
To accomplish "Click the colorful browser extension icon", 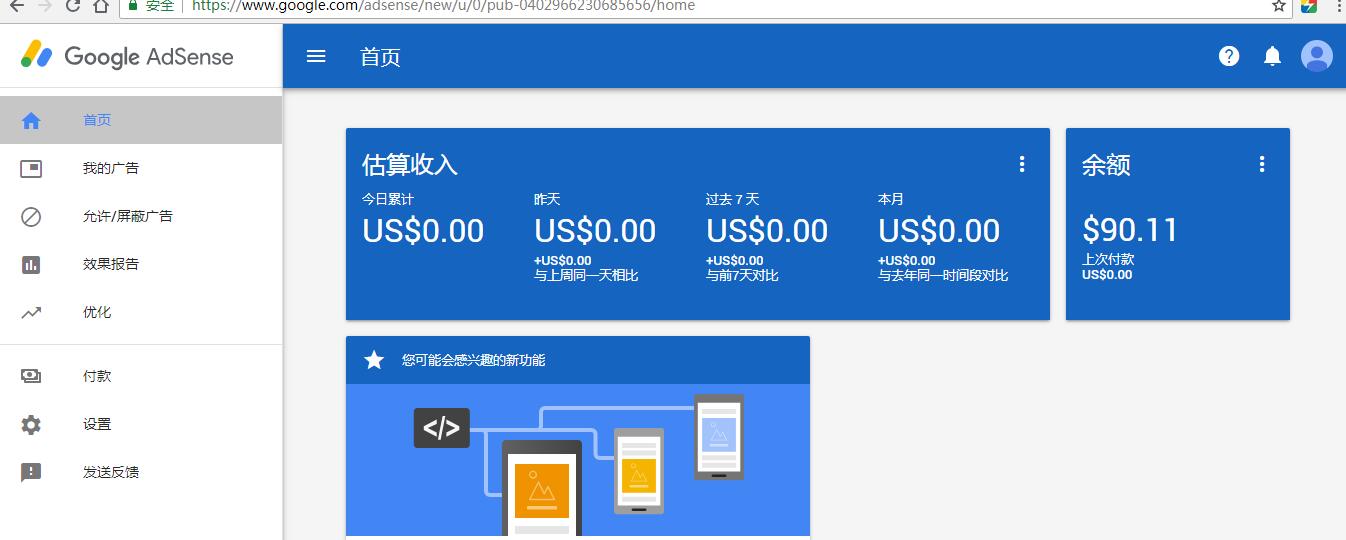I will 1309,6.
